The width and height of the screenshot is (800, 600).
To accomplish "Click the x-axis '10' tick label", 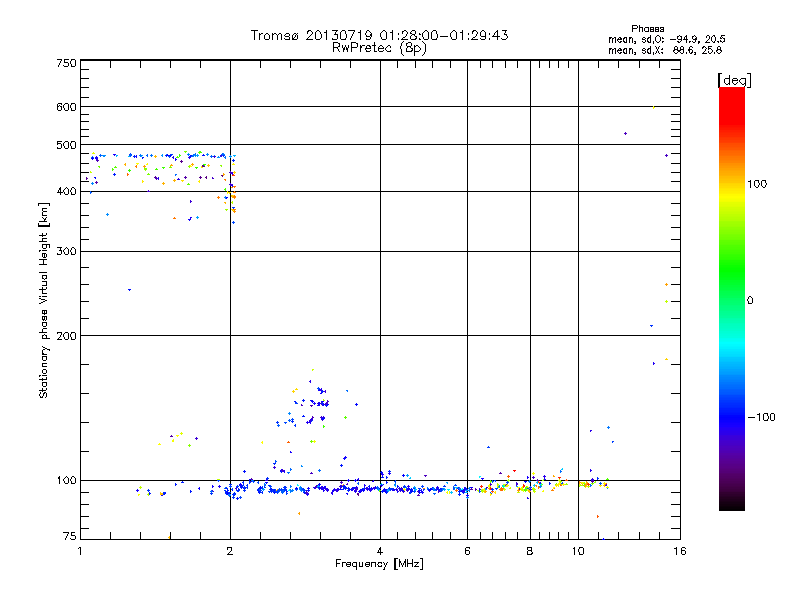I will tap(578, 551).
